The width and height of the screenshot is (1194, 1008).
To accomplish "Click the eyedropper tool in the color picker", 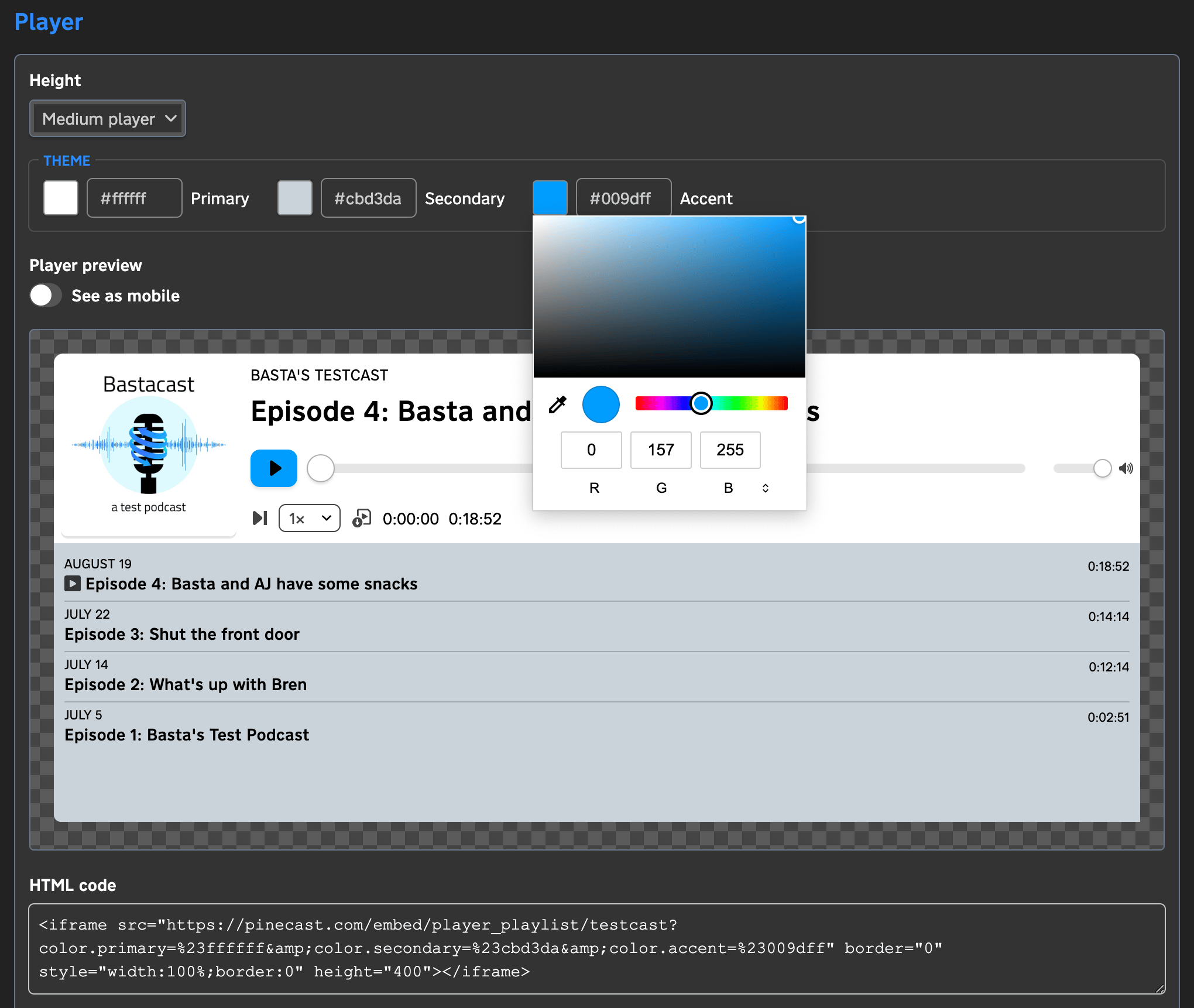I will (x=558, y=404).
